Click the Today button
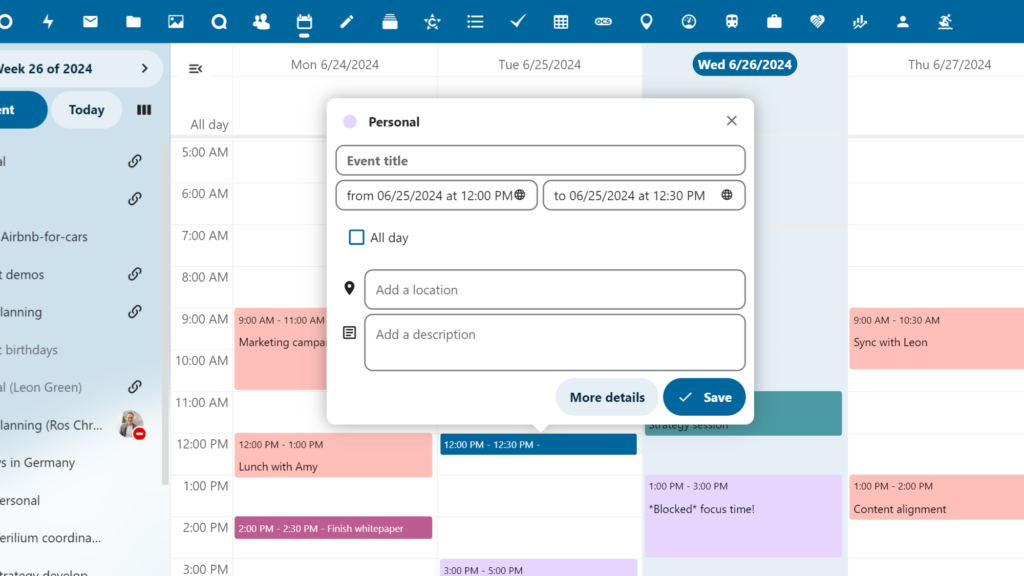The width and height of the screenshot is (1024, 576). [x=86, y=110]
